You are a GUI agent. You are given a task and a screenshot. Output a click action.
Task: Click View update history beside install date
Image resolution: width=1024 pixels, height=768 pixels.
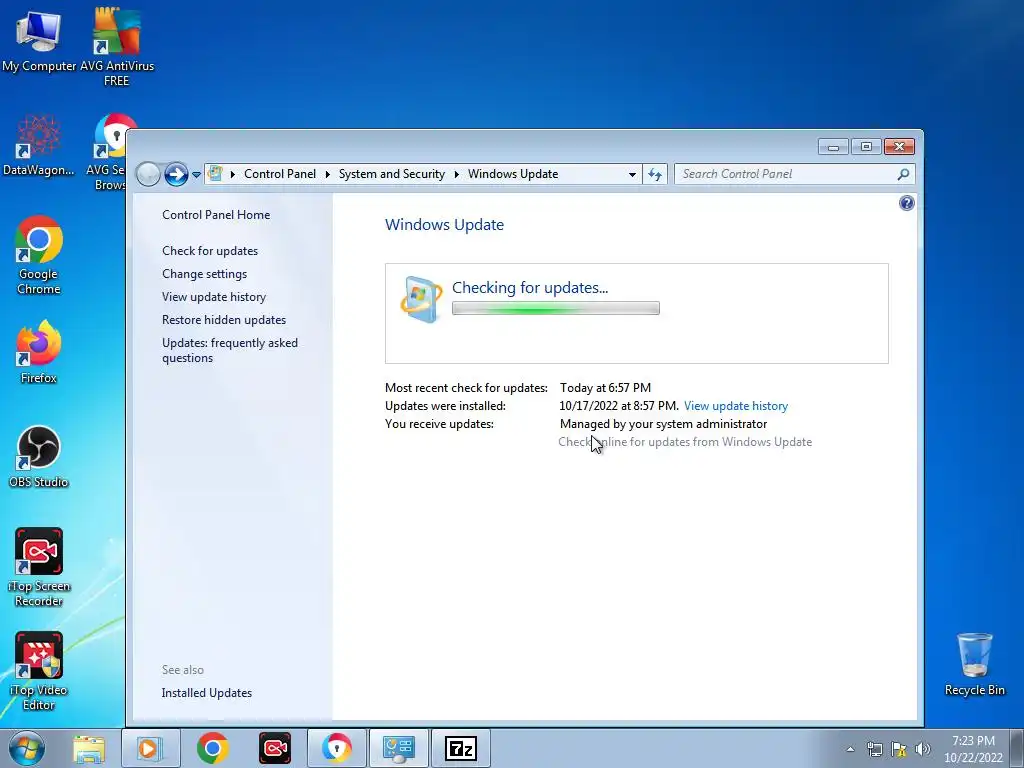(x=736, y=406)
